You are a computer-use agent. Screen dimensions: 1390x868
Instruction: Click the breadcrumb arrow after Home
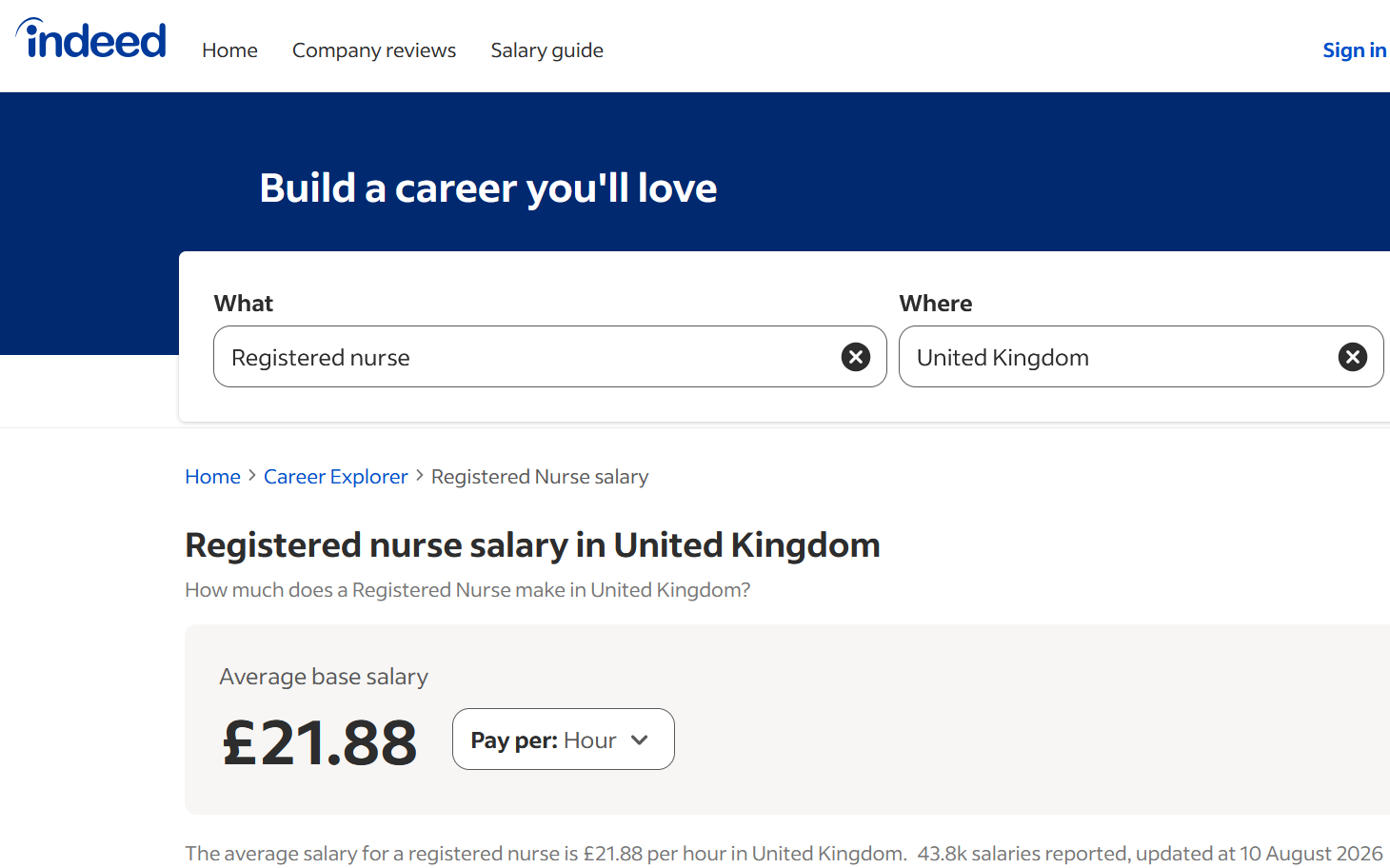(252, 476)
